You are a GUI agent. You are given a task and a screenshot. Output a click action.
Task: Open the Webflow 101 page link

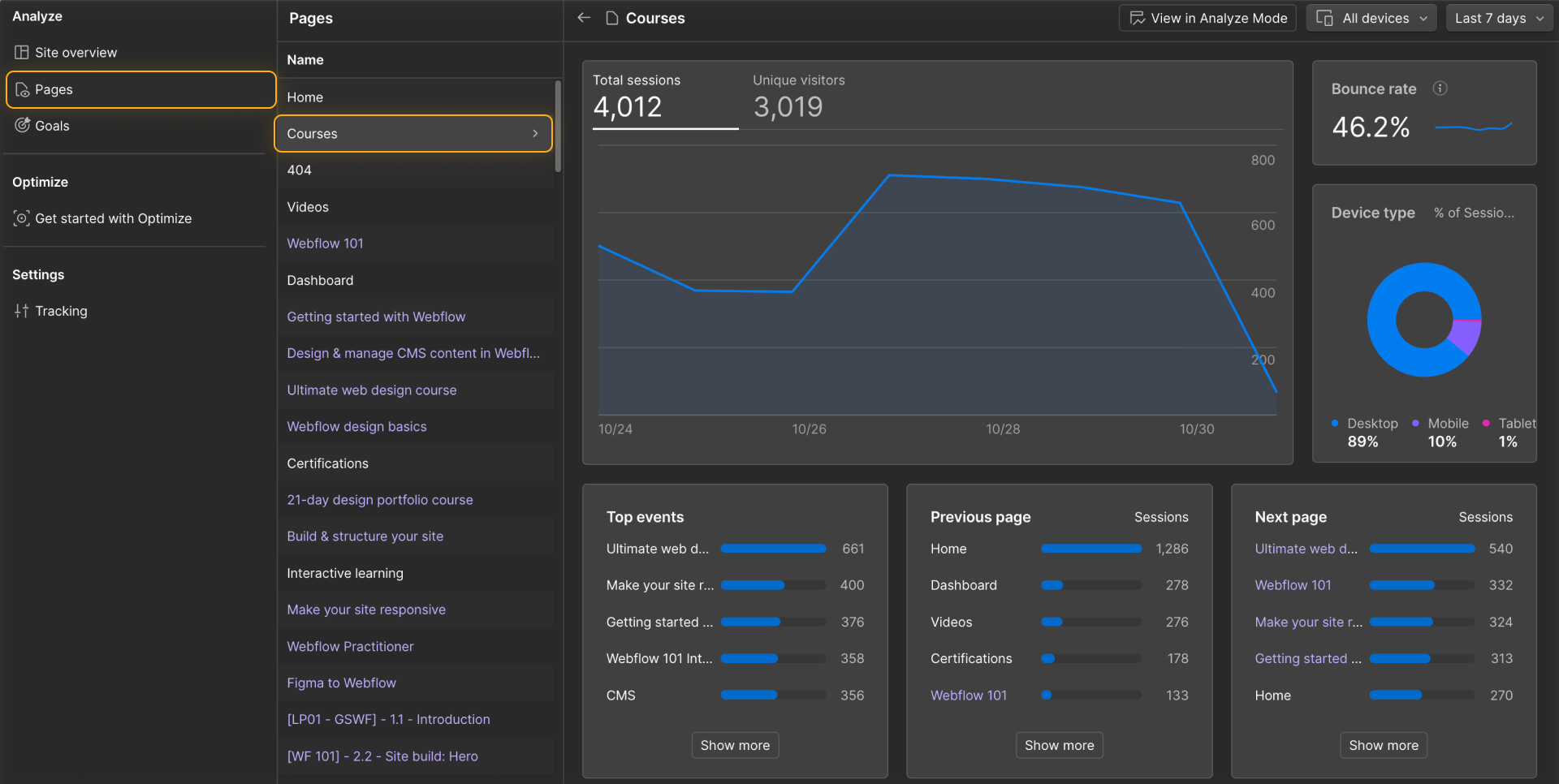[x=325, y=243]
